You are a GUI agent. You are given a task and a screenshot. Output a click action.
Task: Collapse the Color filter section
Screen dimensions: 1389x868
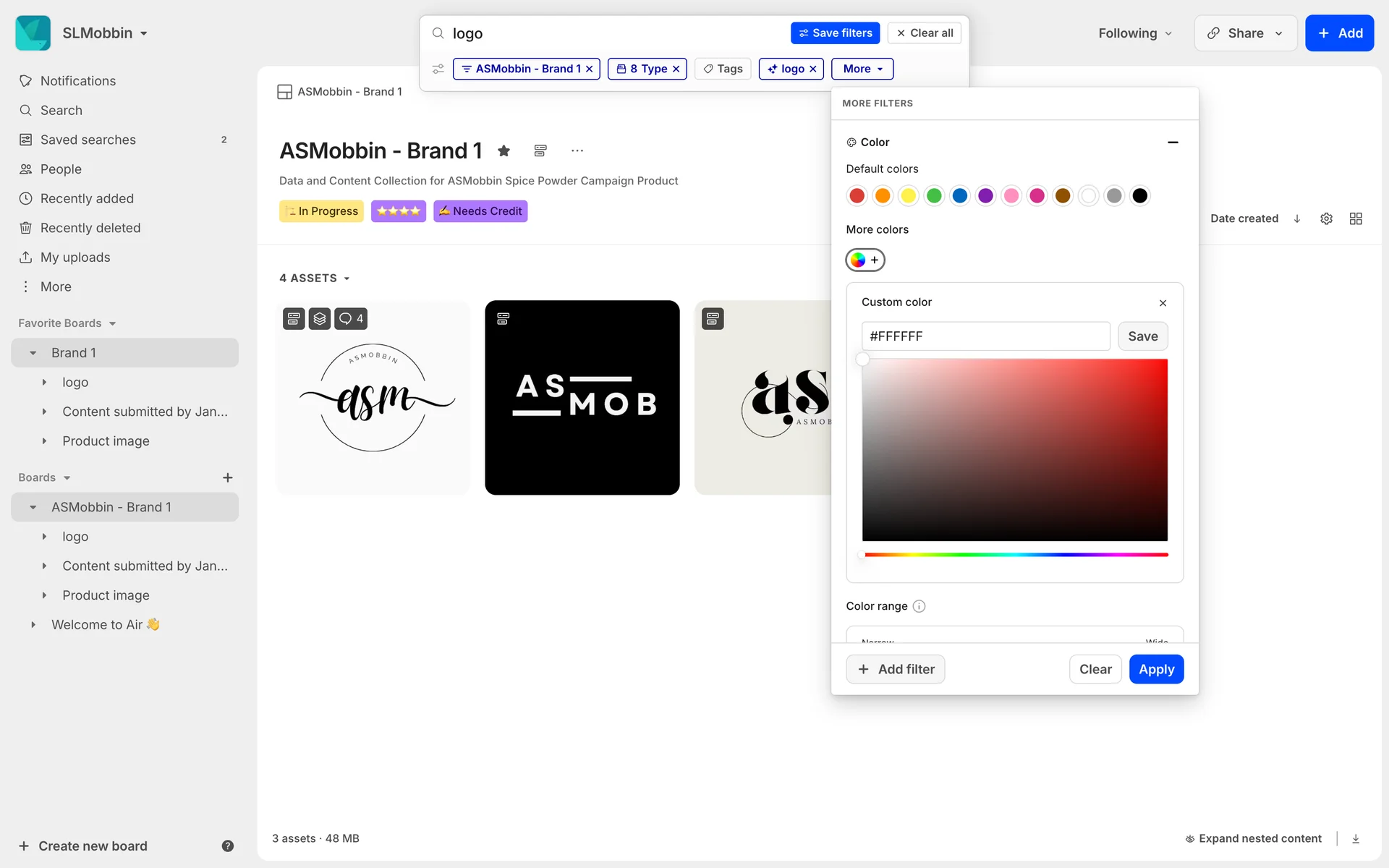click(1173, 142)
